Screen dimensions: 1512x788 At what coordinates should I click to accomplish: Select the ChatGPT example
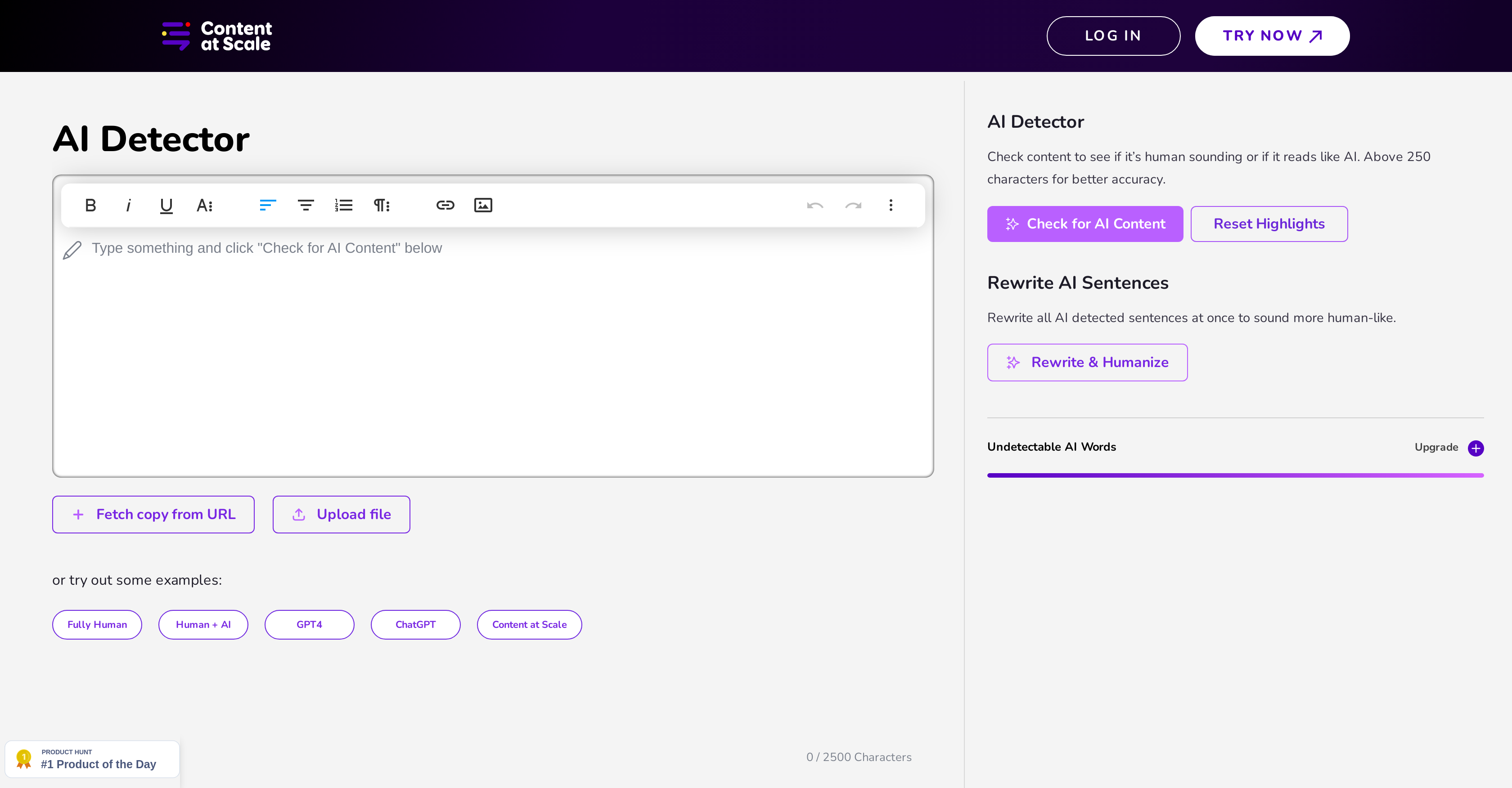(x=415, y=624)
